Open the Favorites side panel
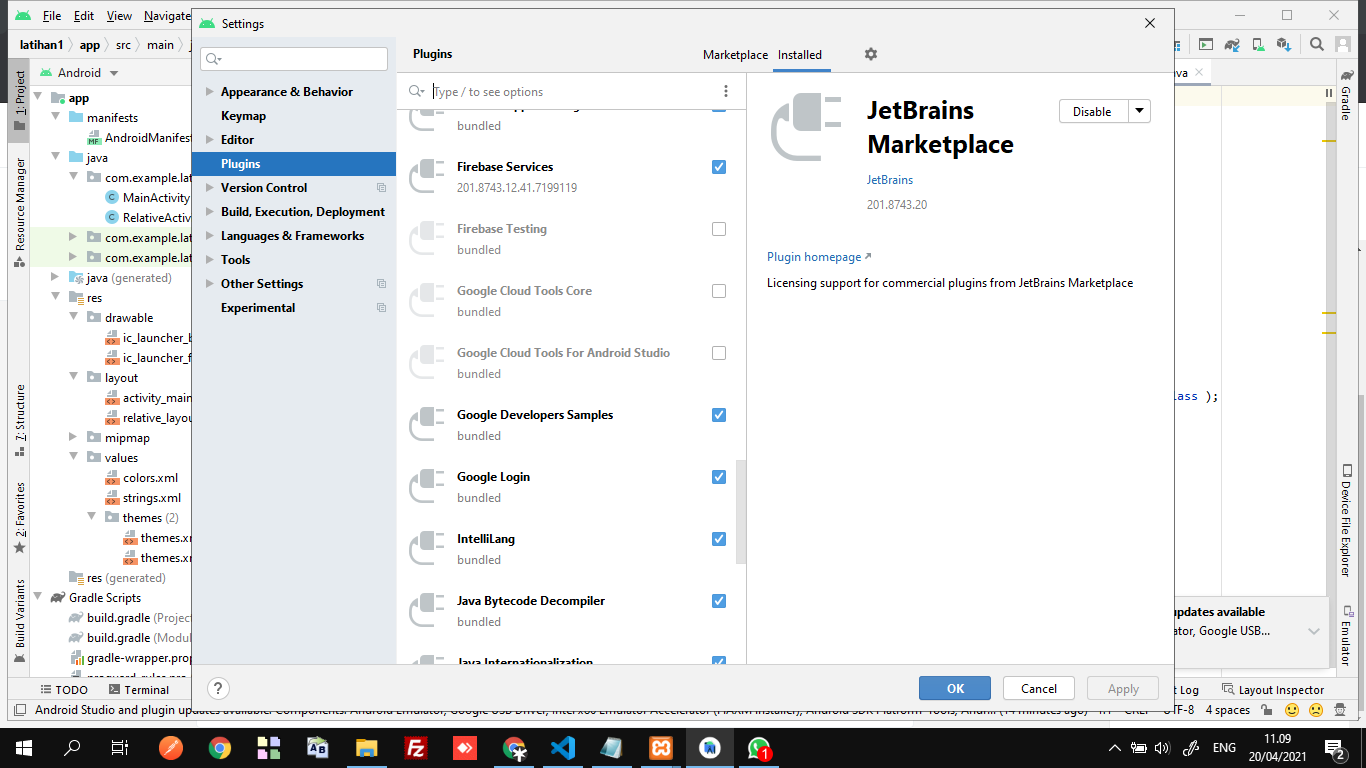This screenshot has width=1366, height=768. [20, 518]
